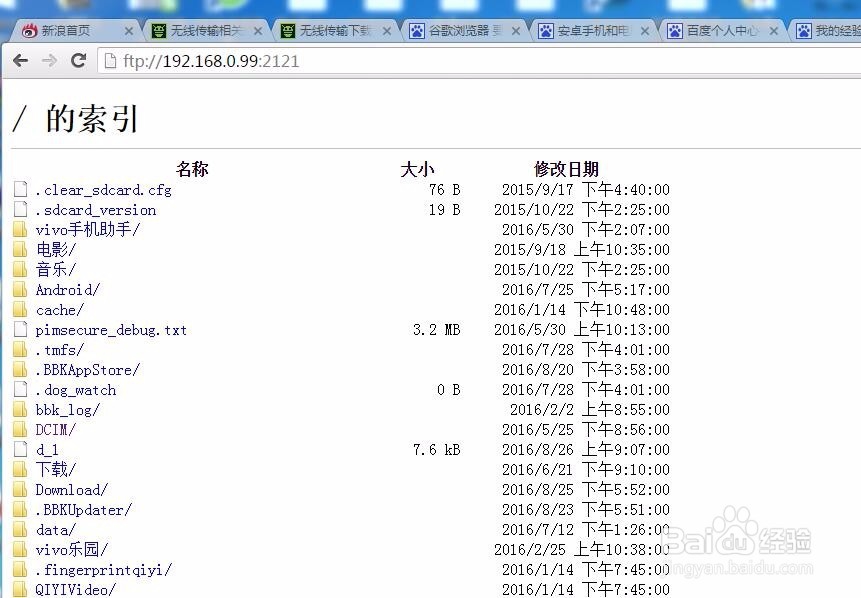861x598 pixels.
Task: Click the folder icon beside DCIM
Action: coord(20,429)
